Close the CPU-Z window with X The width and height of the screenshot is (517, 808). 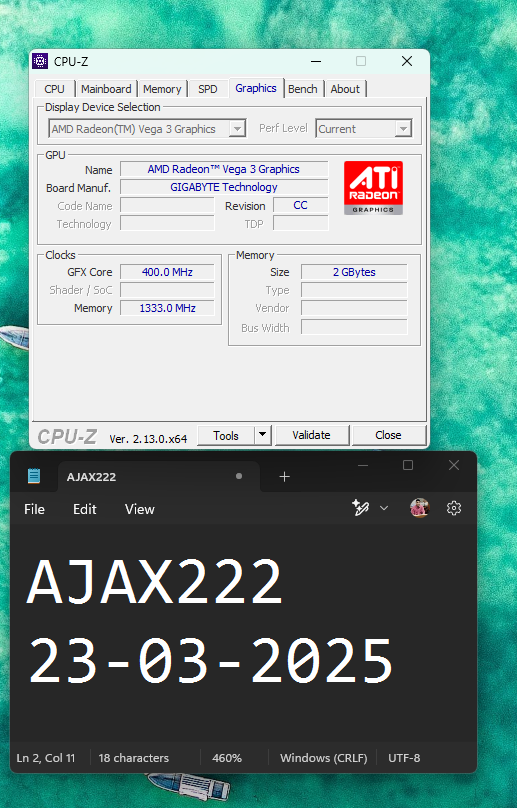tap(407, 61)
